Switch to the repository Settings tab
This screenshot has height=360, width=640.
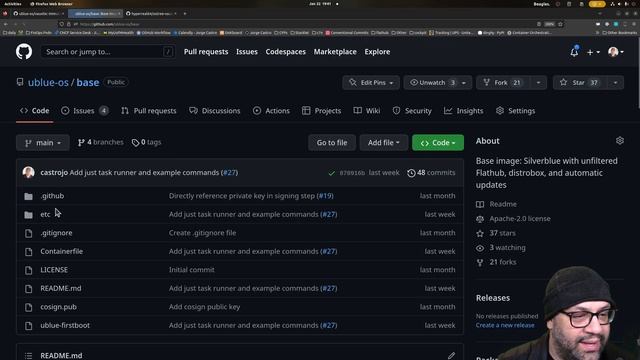tap(516, 111)
